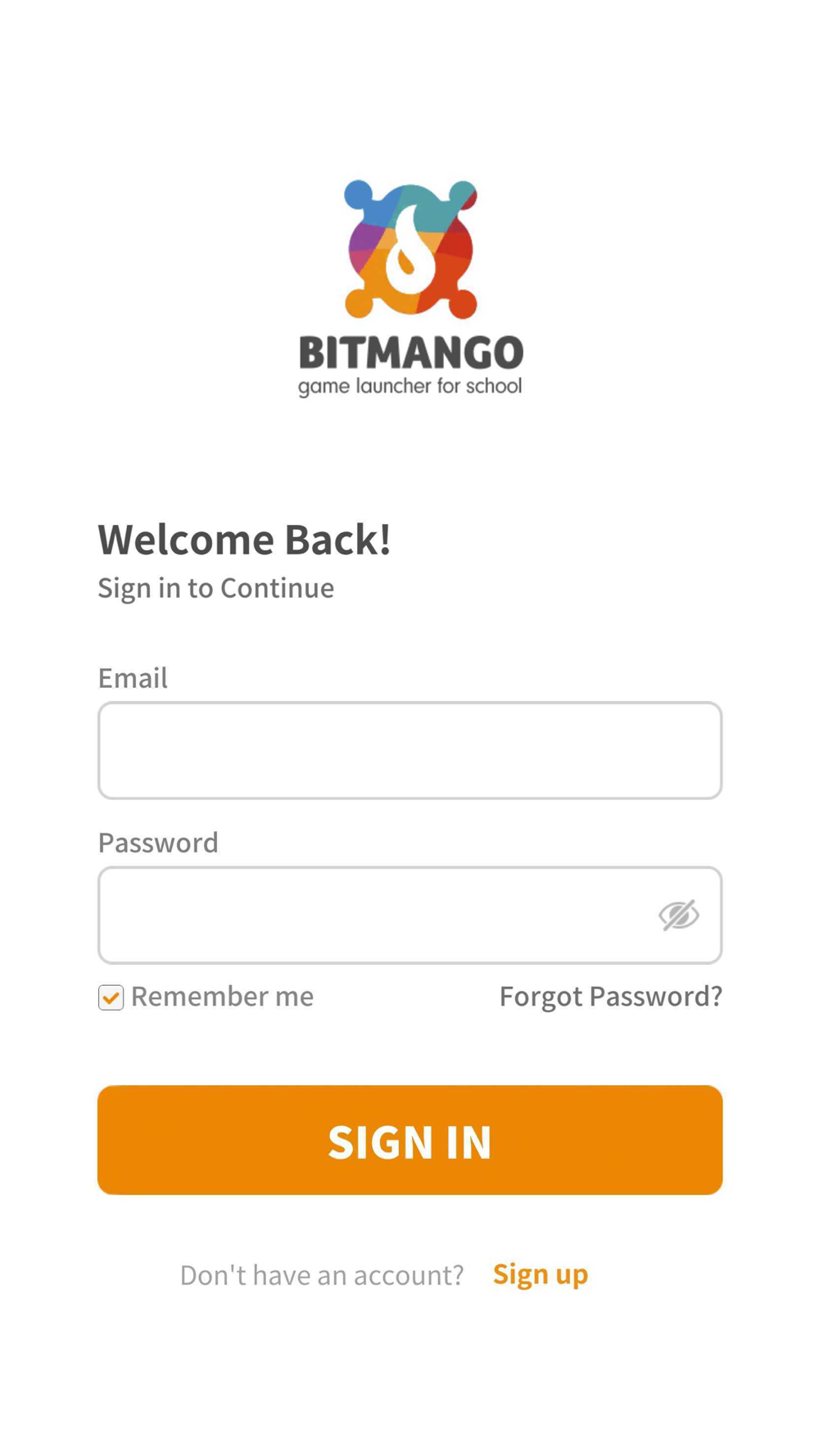Click the Sign in to Continue subtitle
This screenshot has width=819, height=1456.
pos(216,588)
